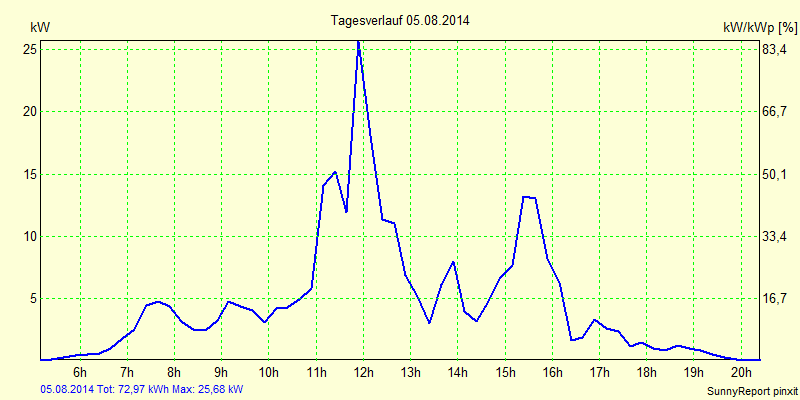Click the '18h' time axis label

[x=647, y=371]
